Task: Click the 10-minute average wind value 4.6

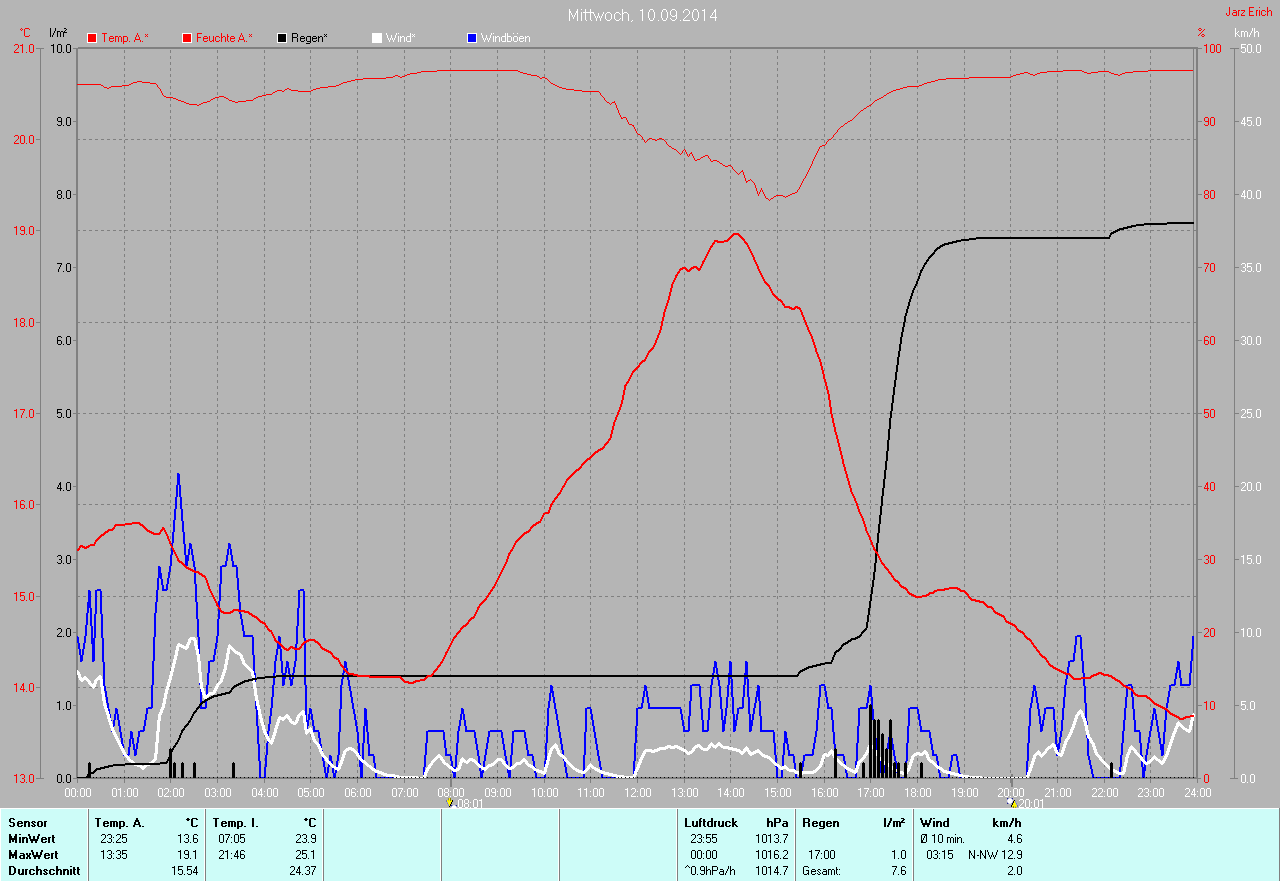Action: 1014,839
